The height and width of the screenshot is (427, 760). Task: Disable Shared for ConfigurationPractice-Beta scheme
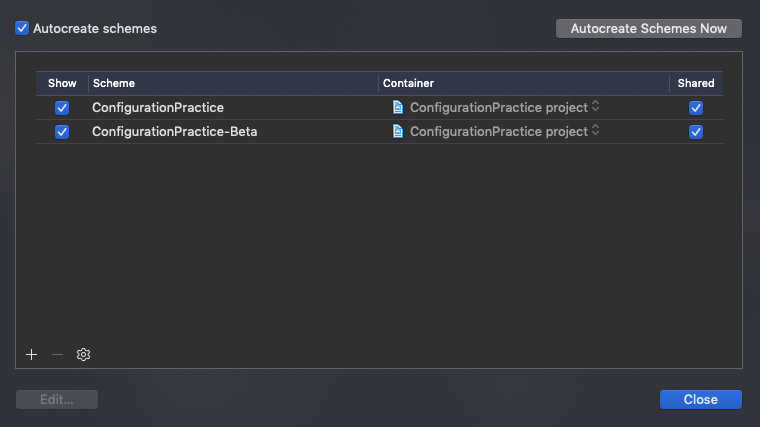pyautogui.click(x=696, y=131)
